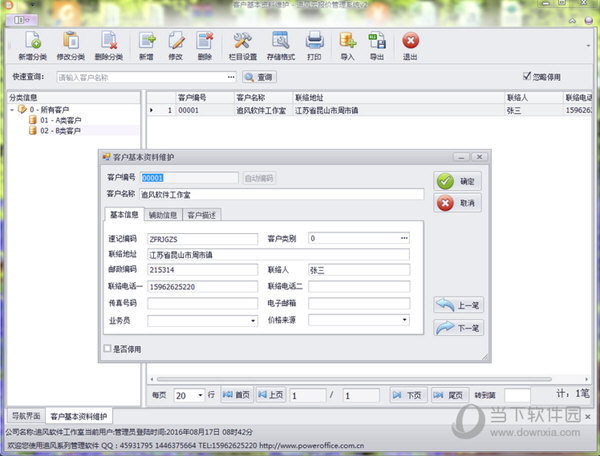Click the 下页 next page button
This screenshot has height=456, width=600.
point(407,395)
